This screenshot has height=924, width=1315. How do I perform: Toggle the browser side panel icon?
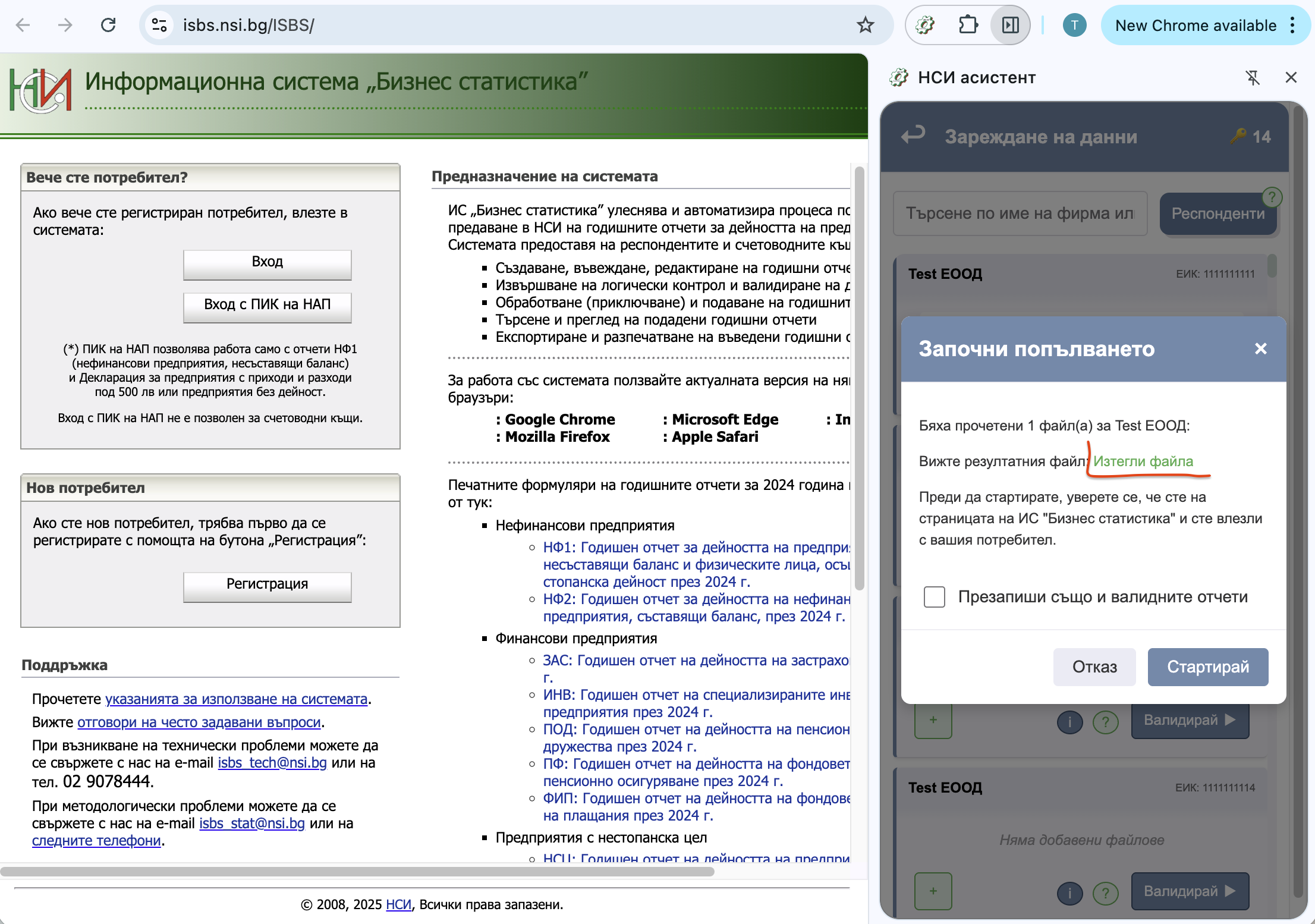[x=1010, y=25]
